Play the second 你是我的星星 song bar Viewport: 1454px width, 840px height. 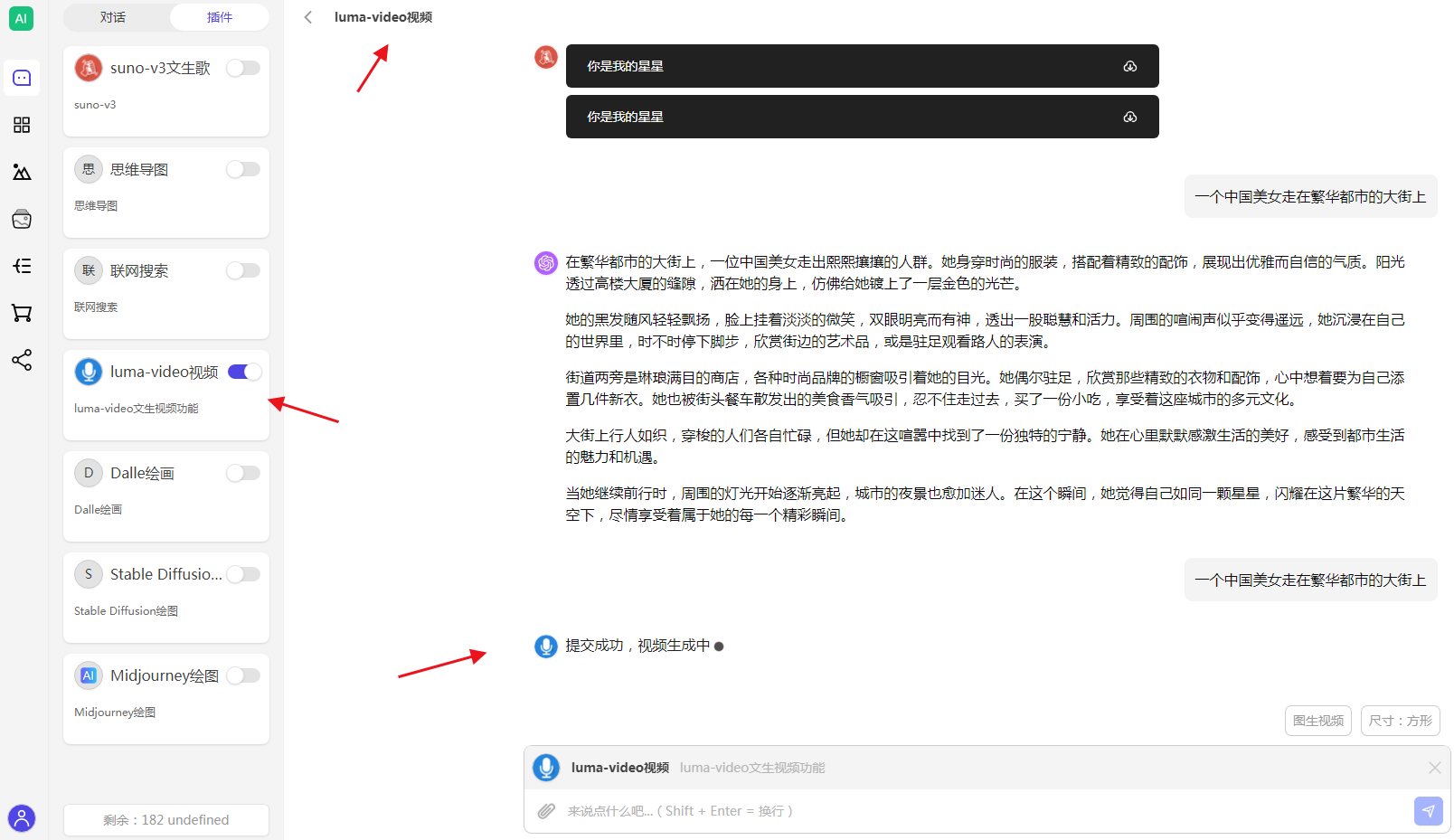tap(863, 117)
